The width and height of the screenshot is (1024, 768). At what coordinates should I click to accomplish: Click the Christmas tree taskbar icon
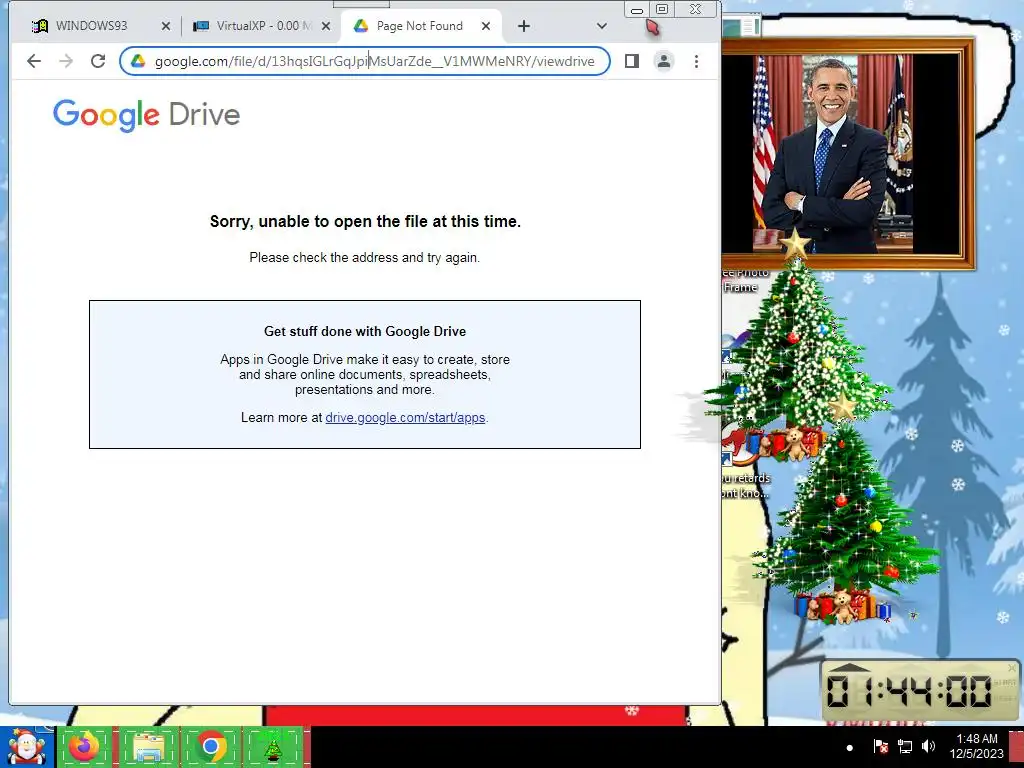pyautogui.click(x=273, y=747)
